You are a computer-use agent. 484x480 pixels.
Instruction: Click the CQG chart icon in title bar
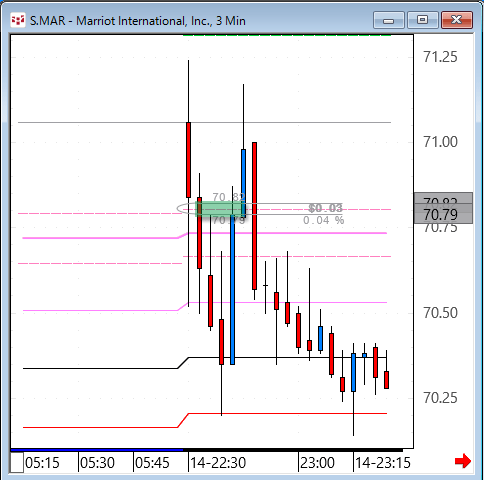(x=17, y=21)
